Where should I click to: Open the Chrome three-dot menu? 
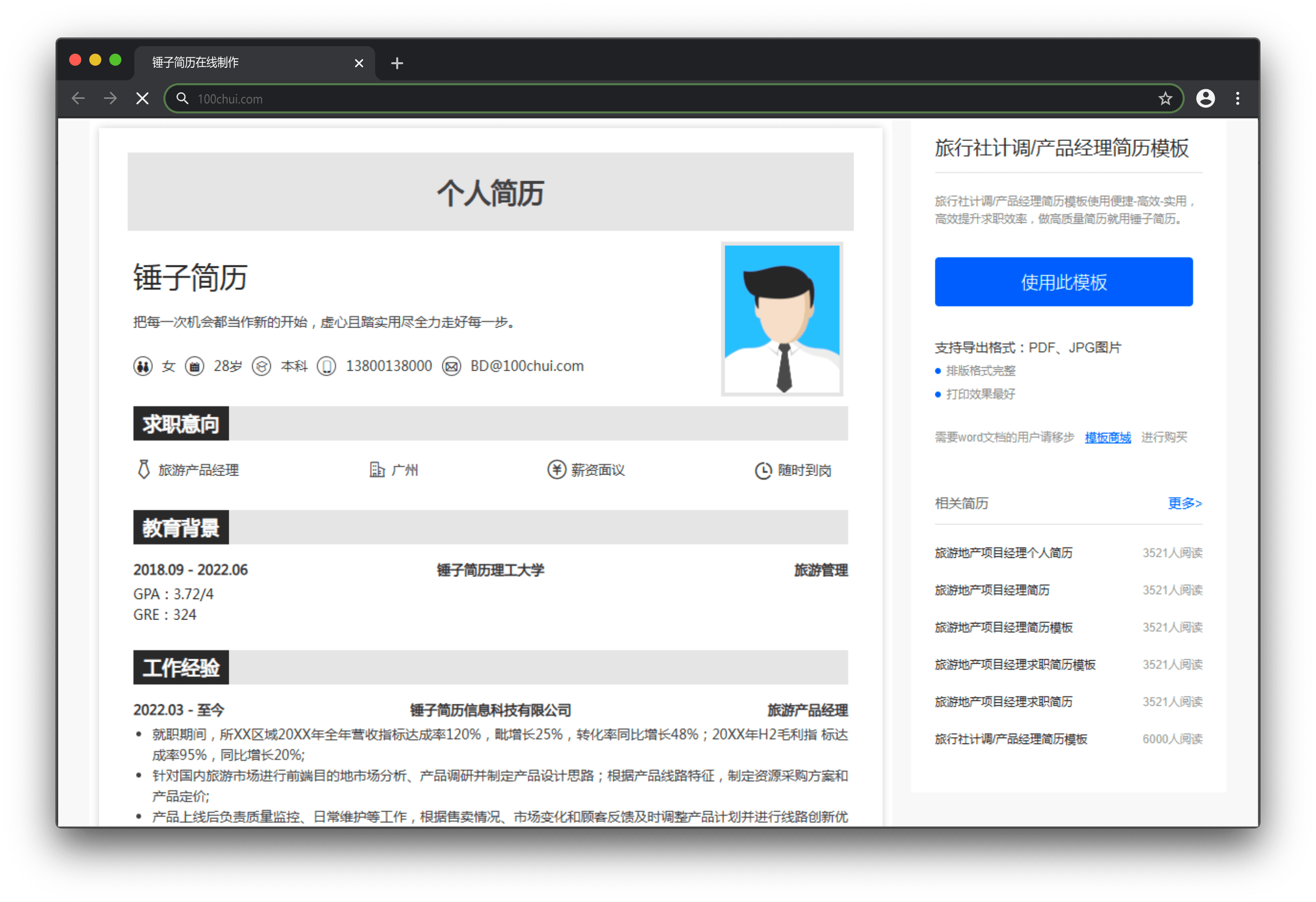click(x=1238, y=99)
